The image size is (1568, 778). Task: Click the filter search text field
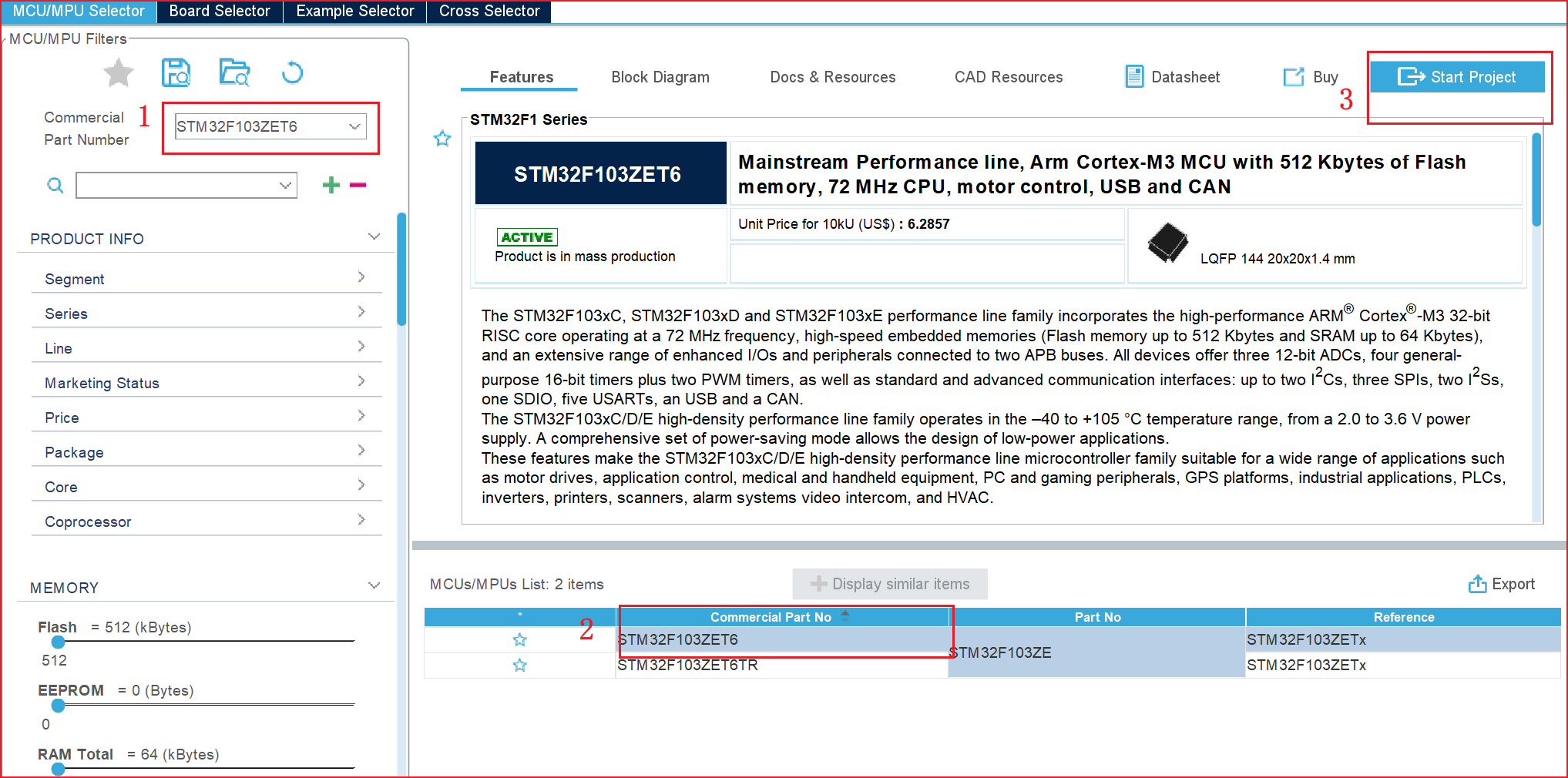click(x=176, y=186)
